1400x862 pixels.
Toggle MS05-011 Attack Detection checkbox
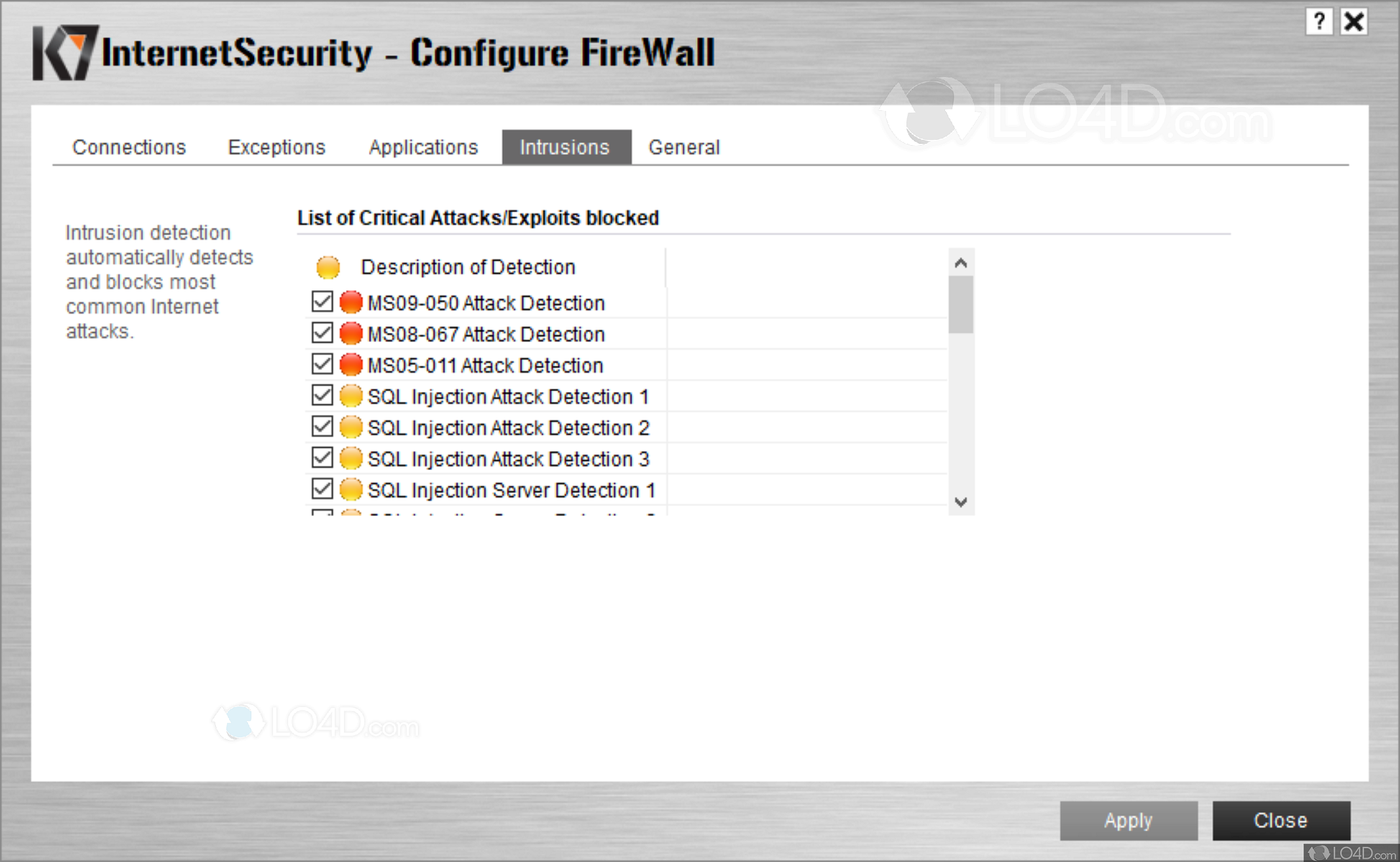click(x=322, y=364)
